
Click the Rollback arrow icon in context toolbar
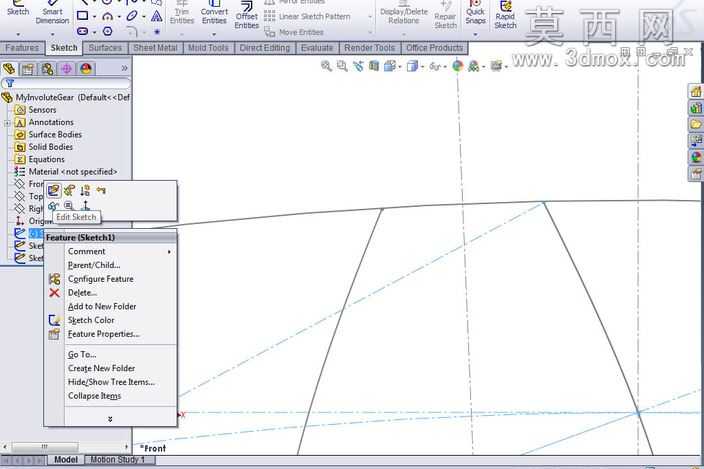tap(101, 190)
